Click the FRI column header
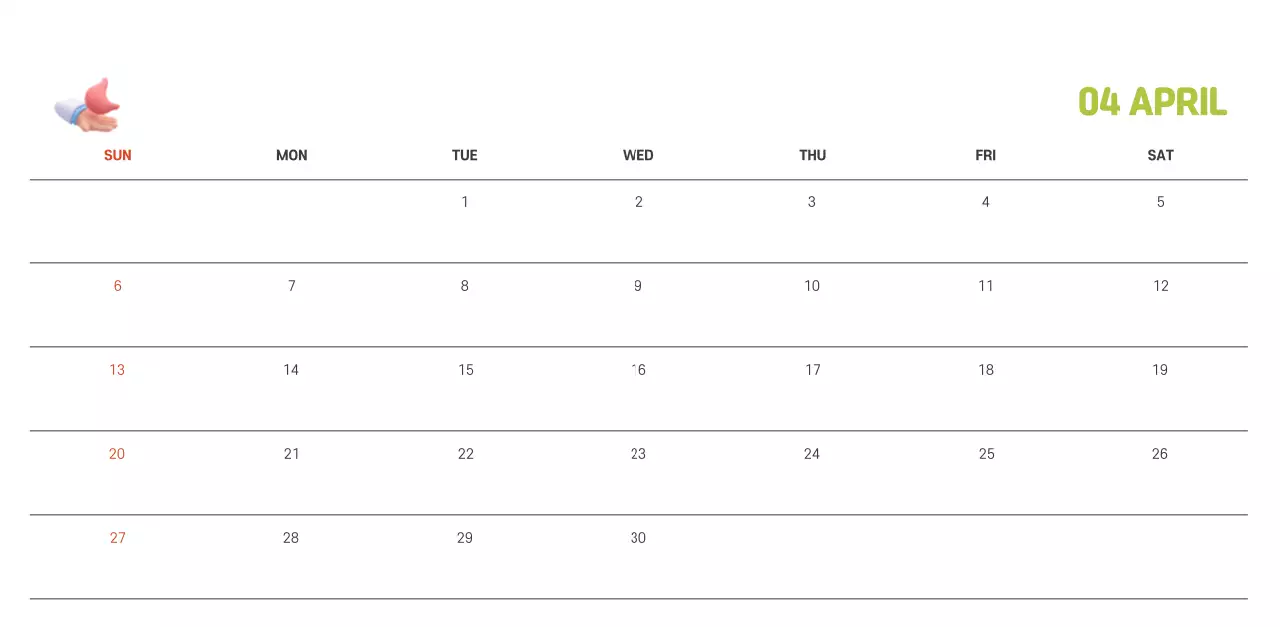Viewport: 1280px width, 627px height. click(x=985, y=155)
